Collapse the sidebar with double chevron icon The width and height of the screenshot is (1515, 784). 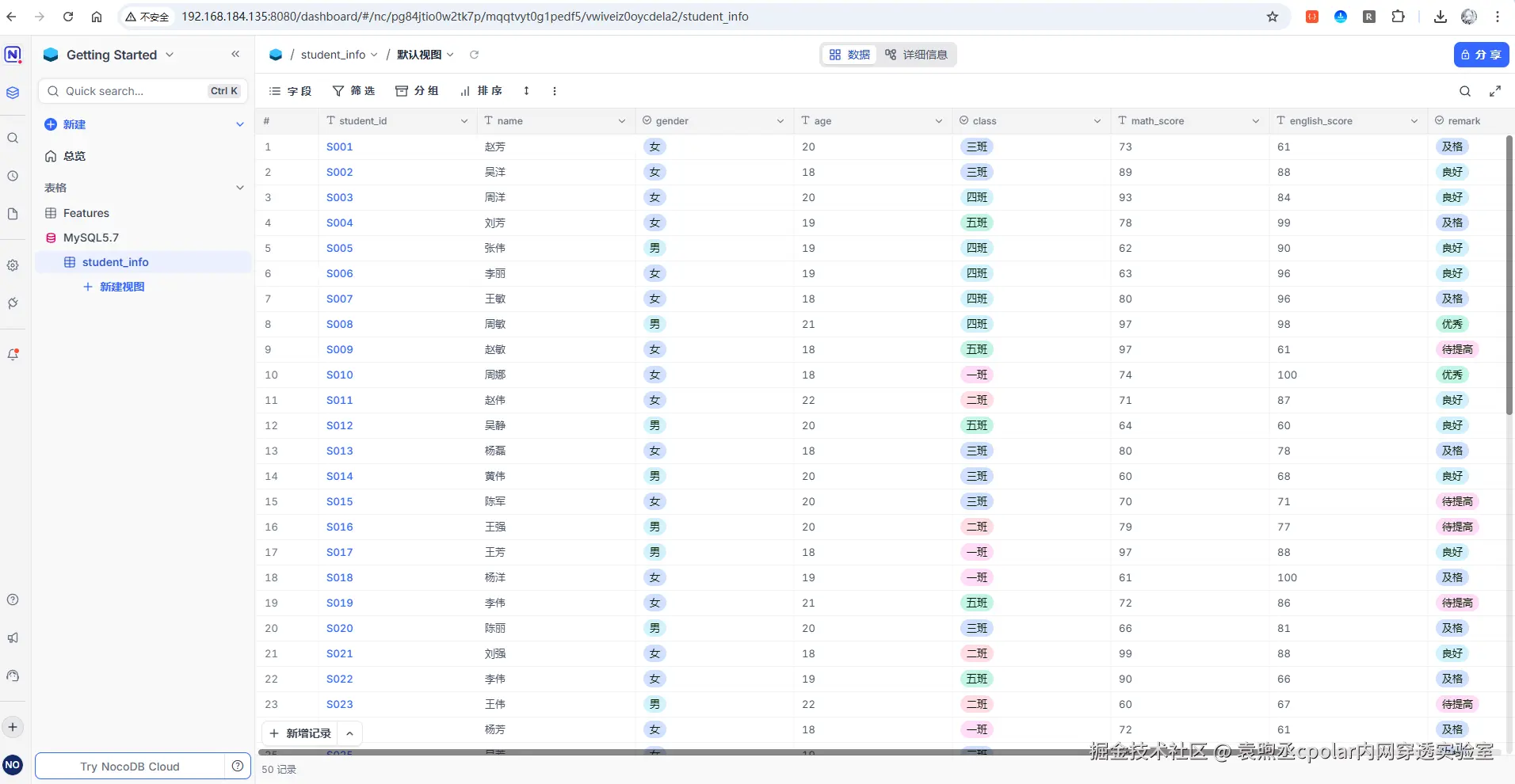pos(235,54)
